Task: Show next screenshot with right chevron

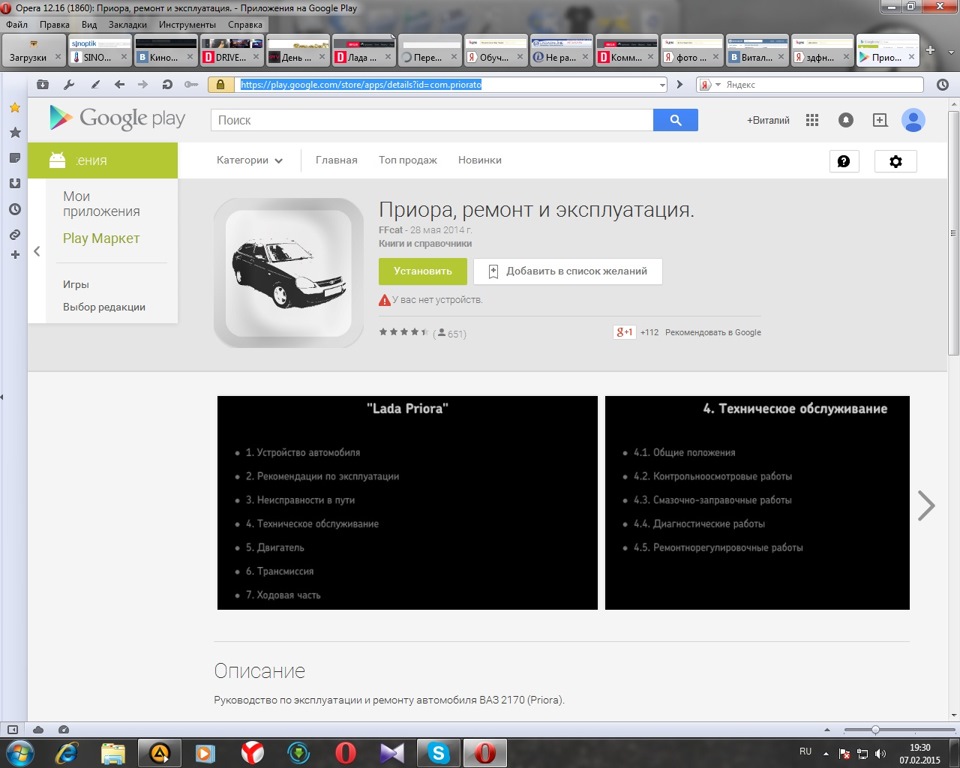Action: pyautogui.click(x=926, y=505)
